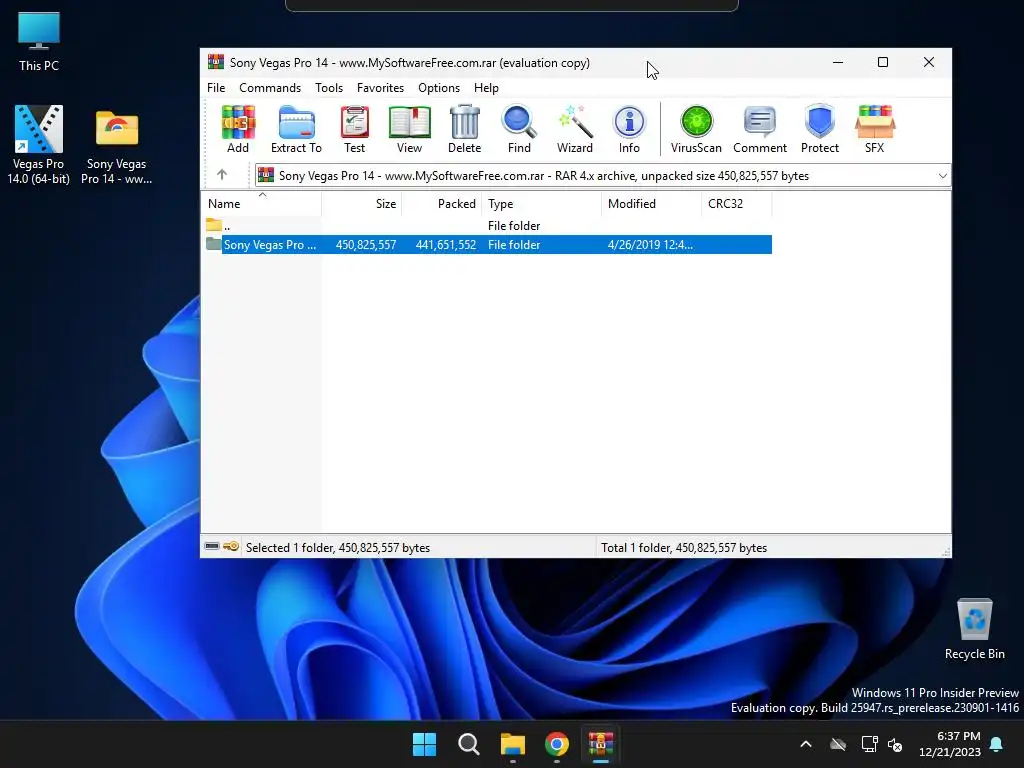
Task: Open File Explorer from taskbar
Action: coord(513,744)
